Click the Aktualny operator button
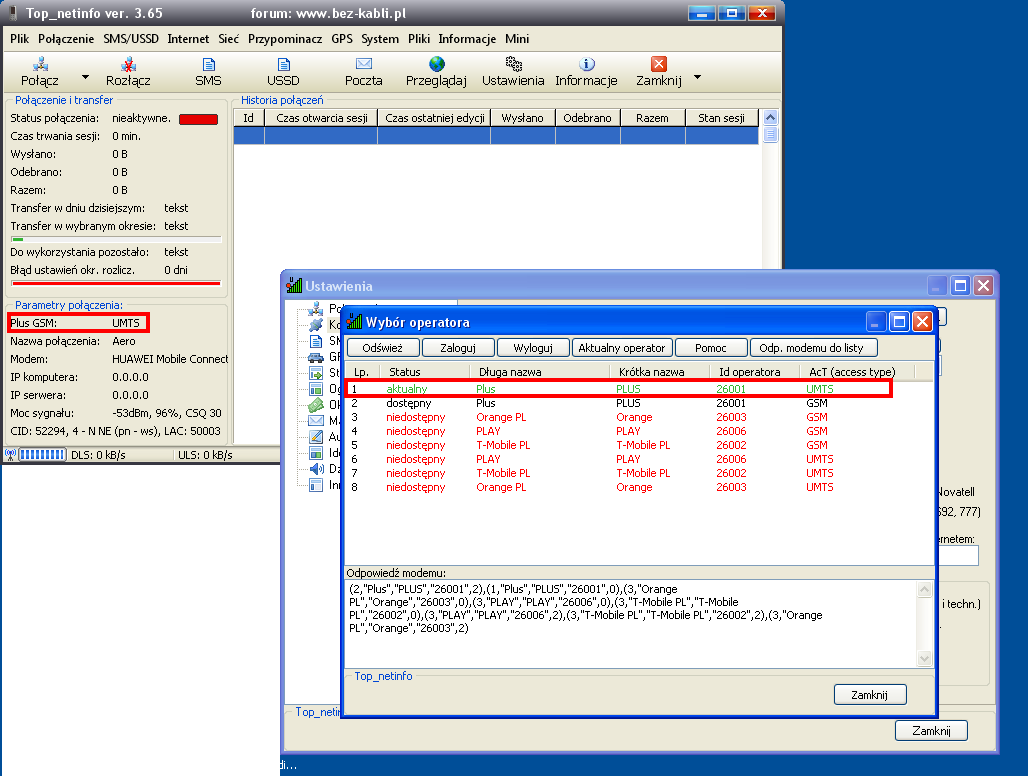1028x776 pixels. tap(620, 348)
